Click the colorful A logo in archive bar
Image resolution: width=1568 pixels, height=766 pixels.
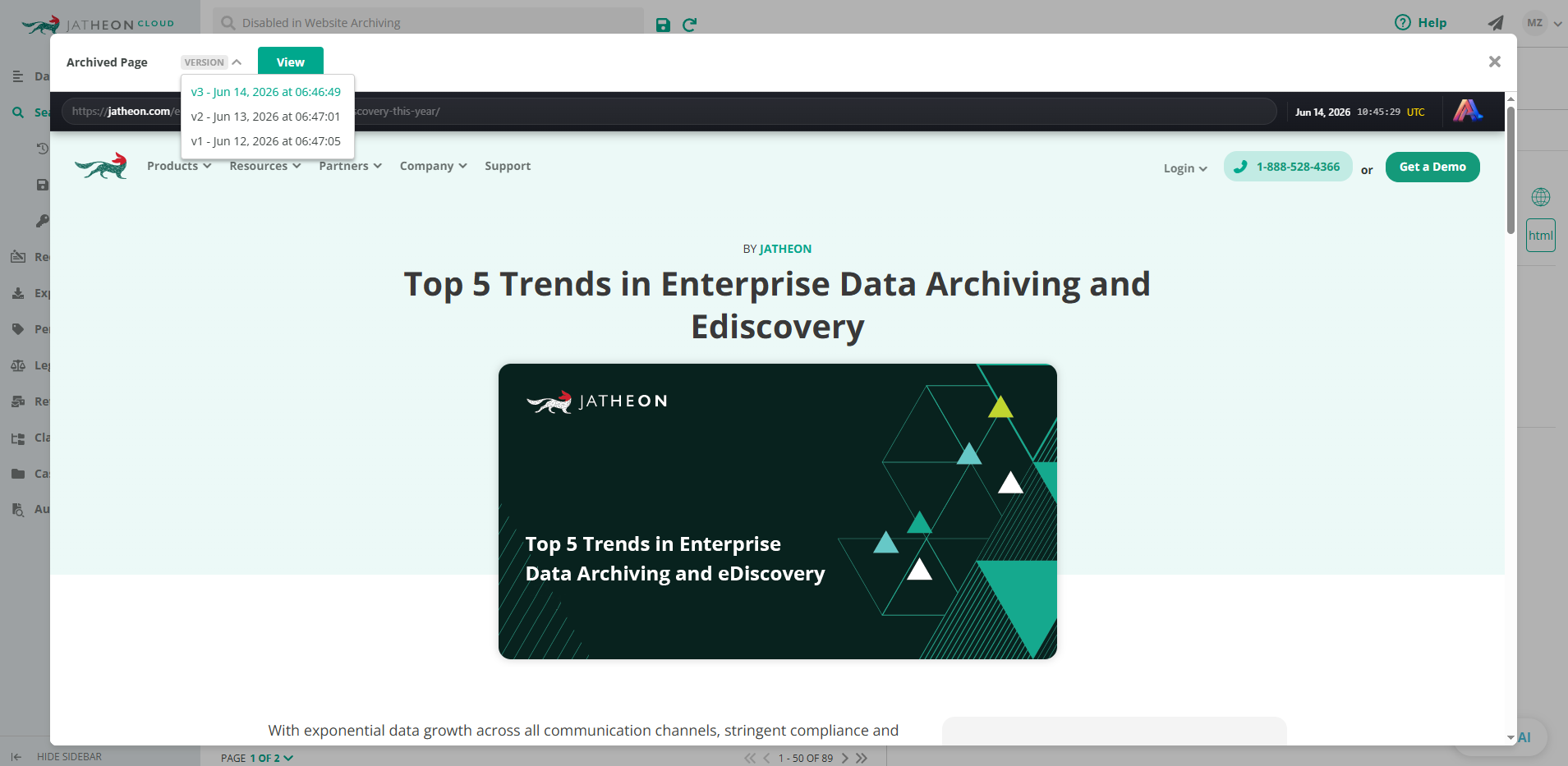1468,111
